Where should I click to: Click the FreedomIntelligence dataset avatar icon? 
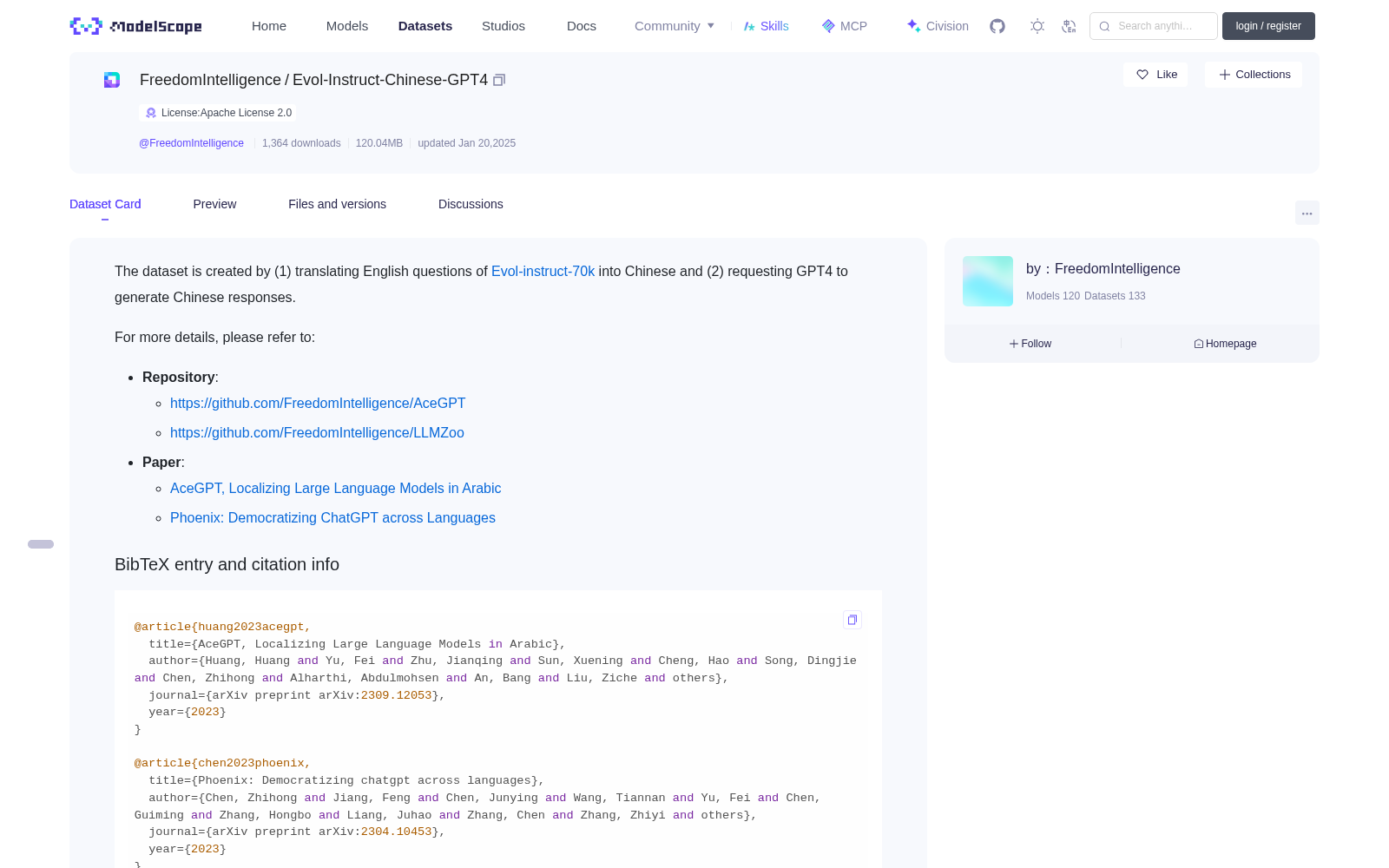point(112,80)
